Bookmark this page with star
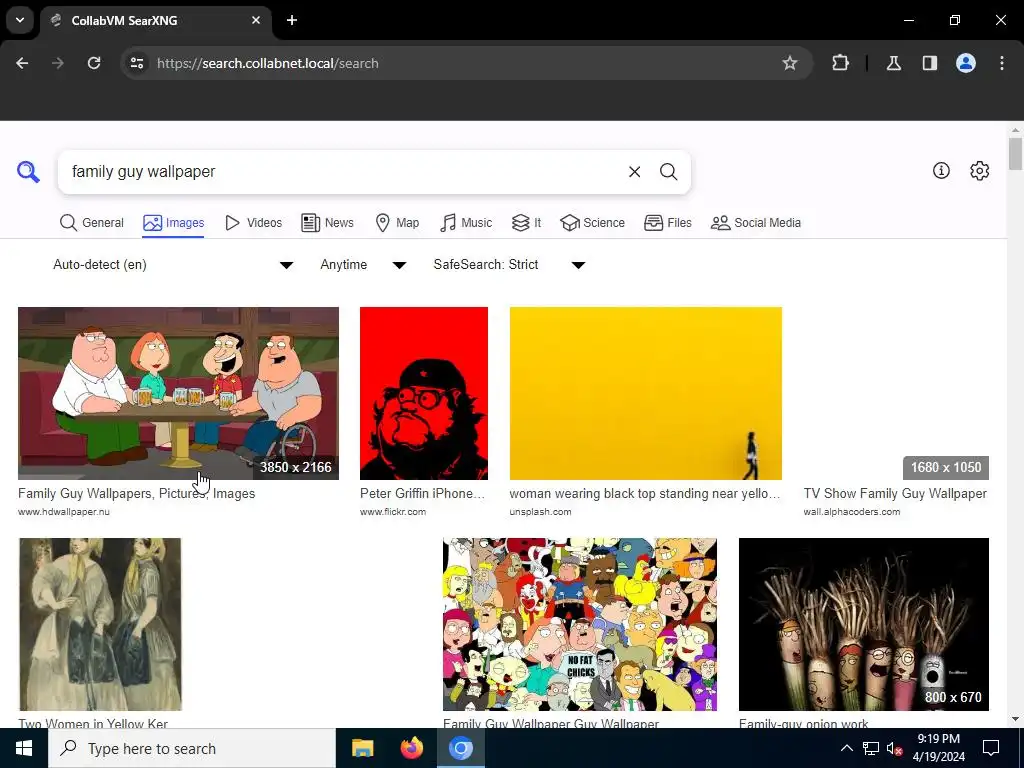Image resolution: width=1024 pixels, height=768 pixels. tap(790, 63)
